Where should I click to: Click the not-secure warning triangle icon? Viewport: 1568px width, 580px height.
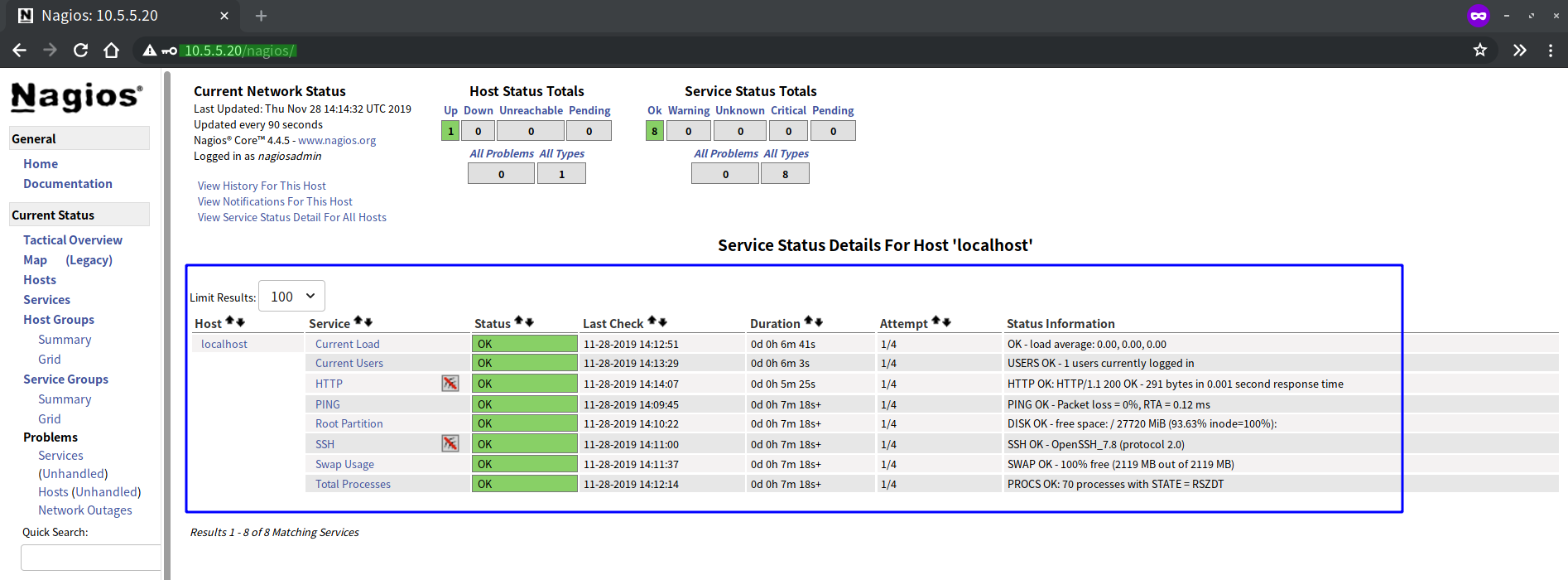149,51
